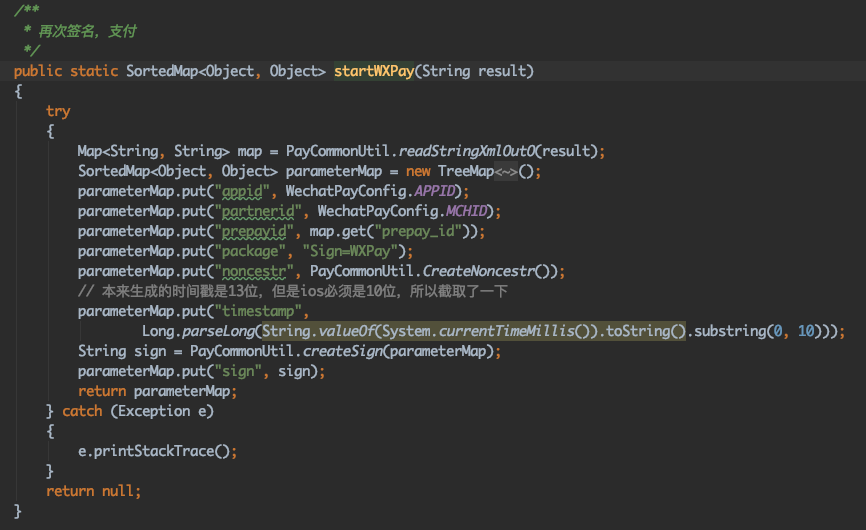866x530 pixels.
Task: Click the MCHID constant
Action: (x=467, y=211)
